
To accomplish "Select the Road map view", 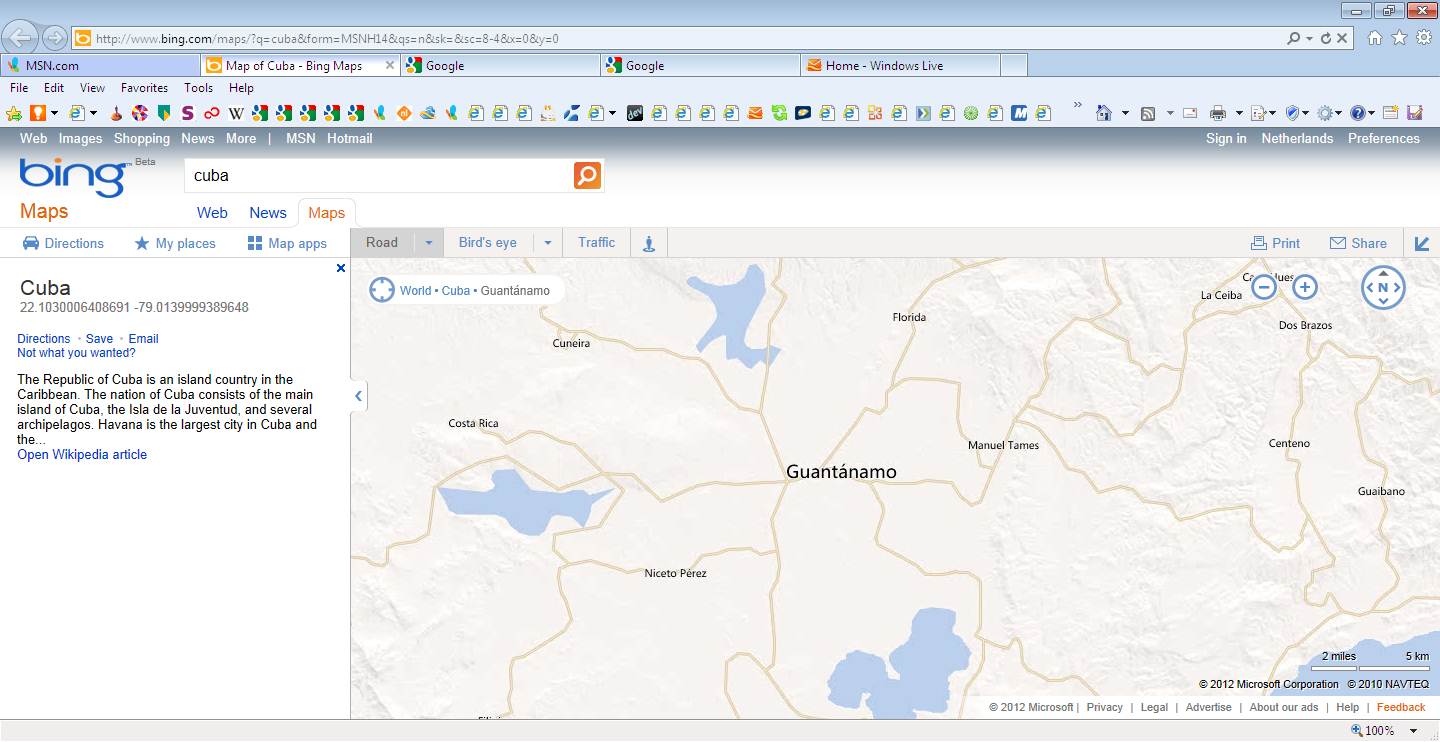I will tap(382, 242).
